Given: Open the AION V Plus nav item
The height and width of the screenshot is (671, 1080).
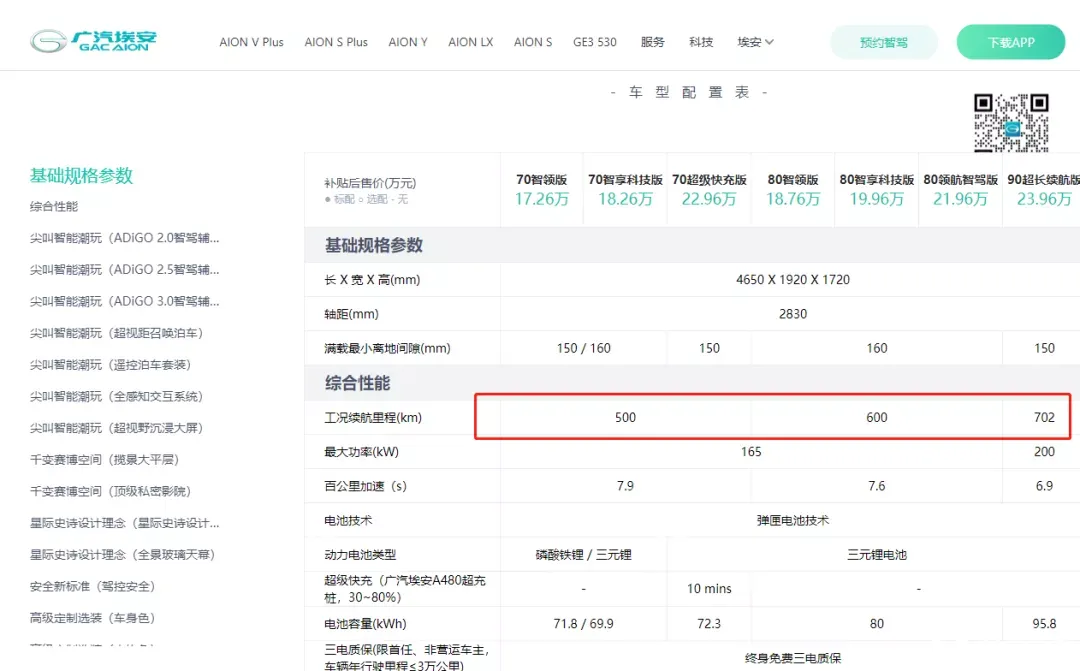Looking at the screenshot, I should pos(251,42).
